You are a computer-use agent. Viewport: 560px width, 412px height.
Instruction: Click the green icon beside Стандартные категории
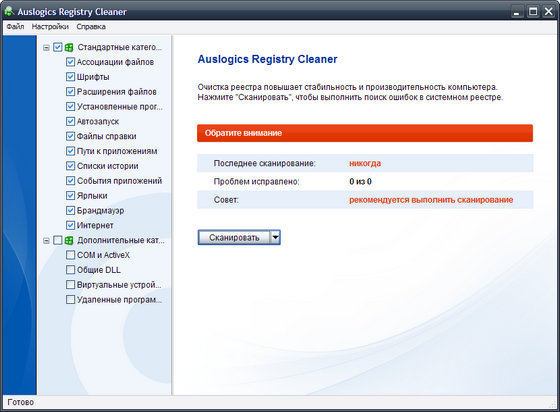click(x=69, y=47)
